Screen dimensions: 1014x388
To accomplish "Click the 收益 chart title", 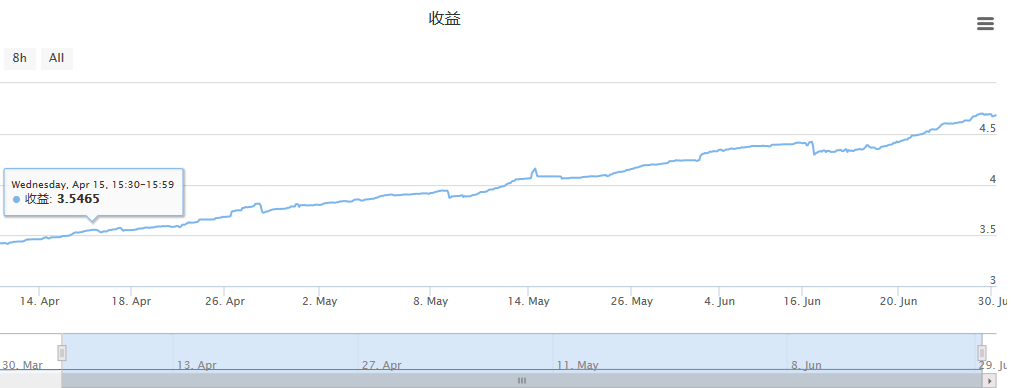I will click(445, 19).
